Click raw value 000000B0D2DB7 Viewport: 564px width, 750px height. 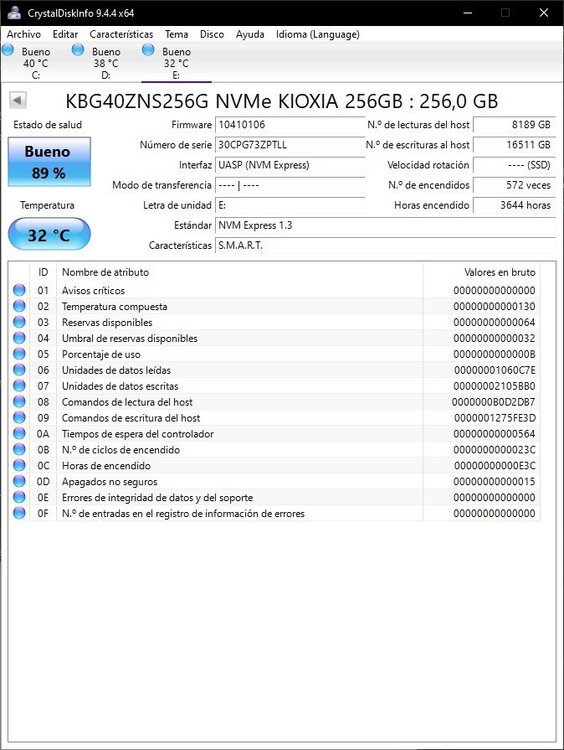[x=494, y=402]
